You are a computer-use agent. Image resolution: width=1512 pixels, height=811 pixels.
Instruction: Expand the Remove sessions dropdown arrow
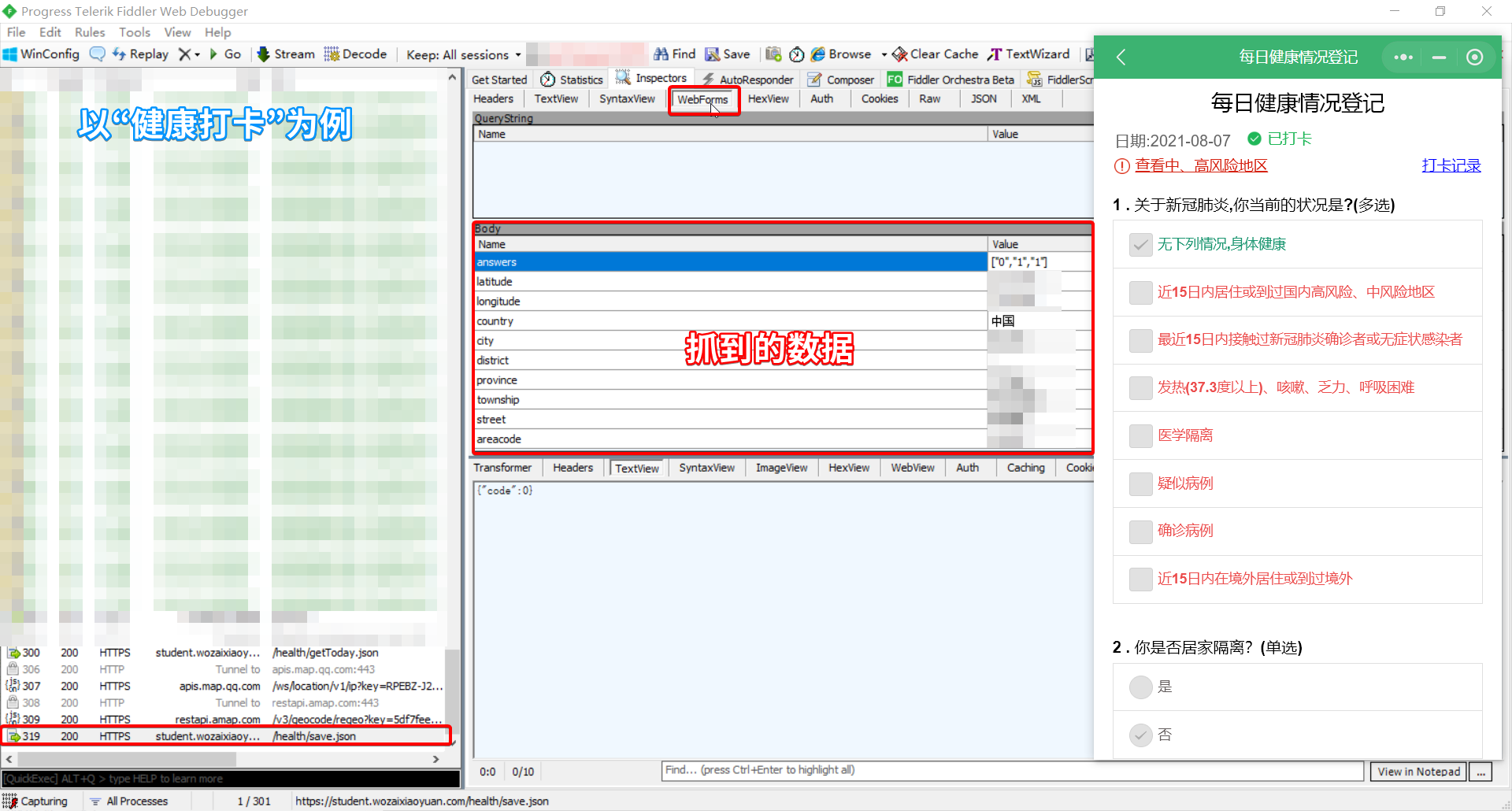tap(197, 54)
